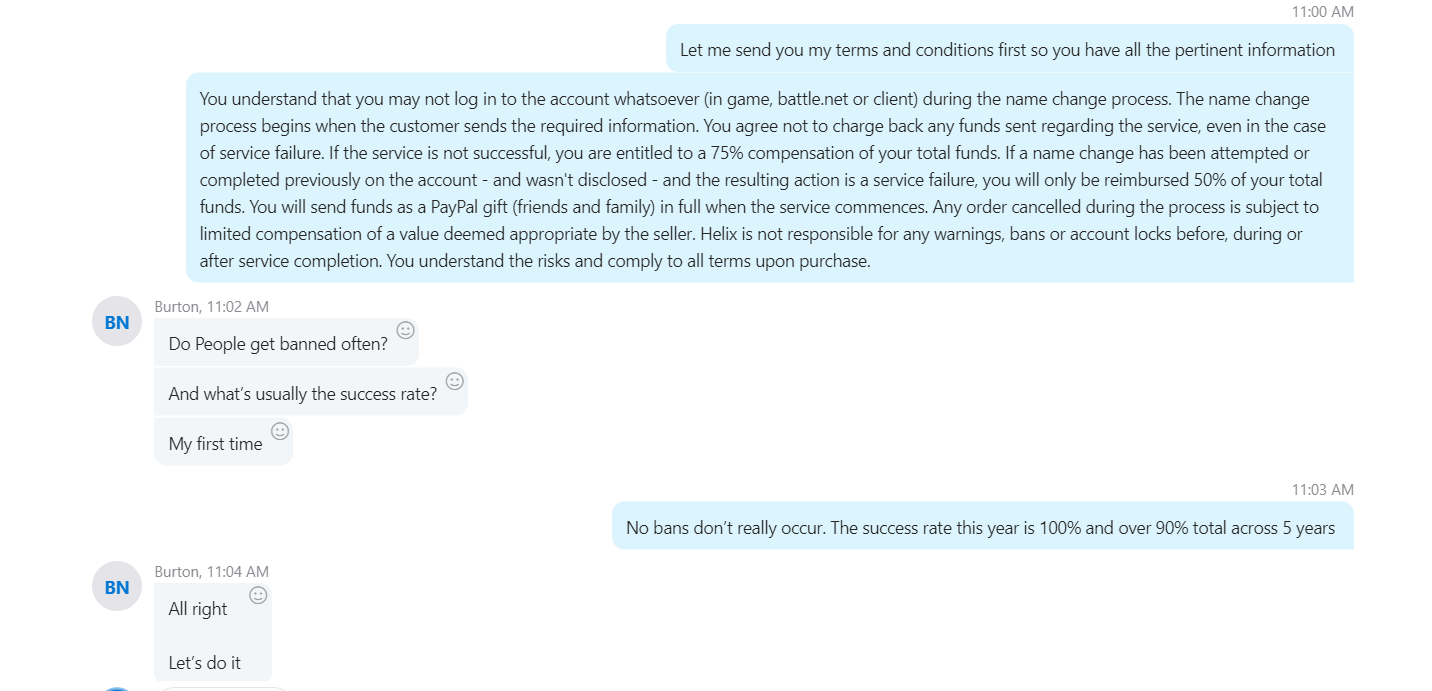This screenshot has width=1432, height=691.
Task: Click the 'Burton, 11:04 AM' sender label
Action: [x=212, y=572]
